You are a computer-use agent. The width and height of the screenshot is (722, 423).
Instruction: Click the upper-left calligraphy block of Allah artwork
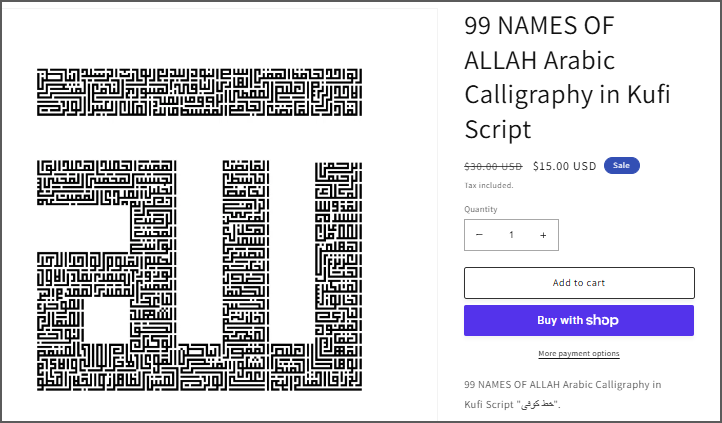point(106,183)
